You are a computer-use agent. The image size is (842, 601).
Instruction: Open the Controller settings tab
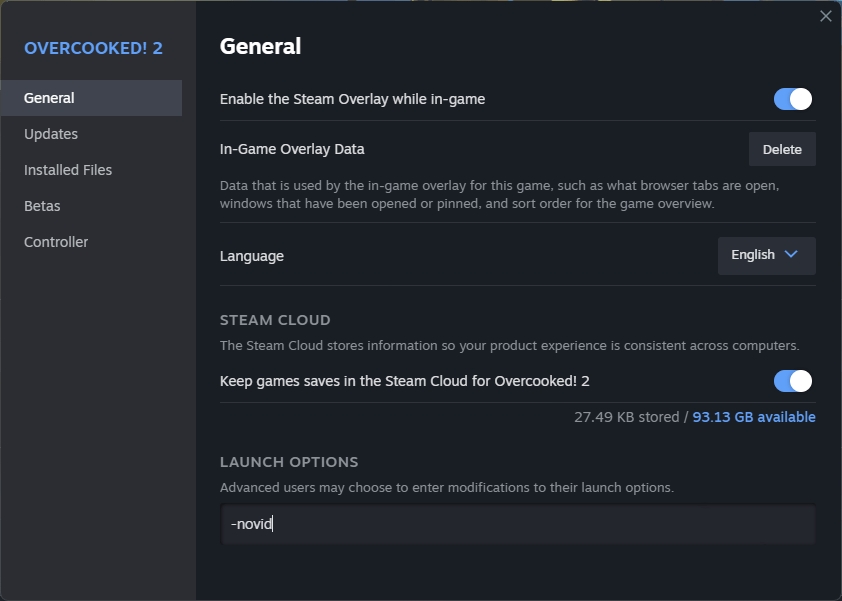(56, 242)
